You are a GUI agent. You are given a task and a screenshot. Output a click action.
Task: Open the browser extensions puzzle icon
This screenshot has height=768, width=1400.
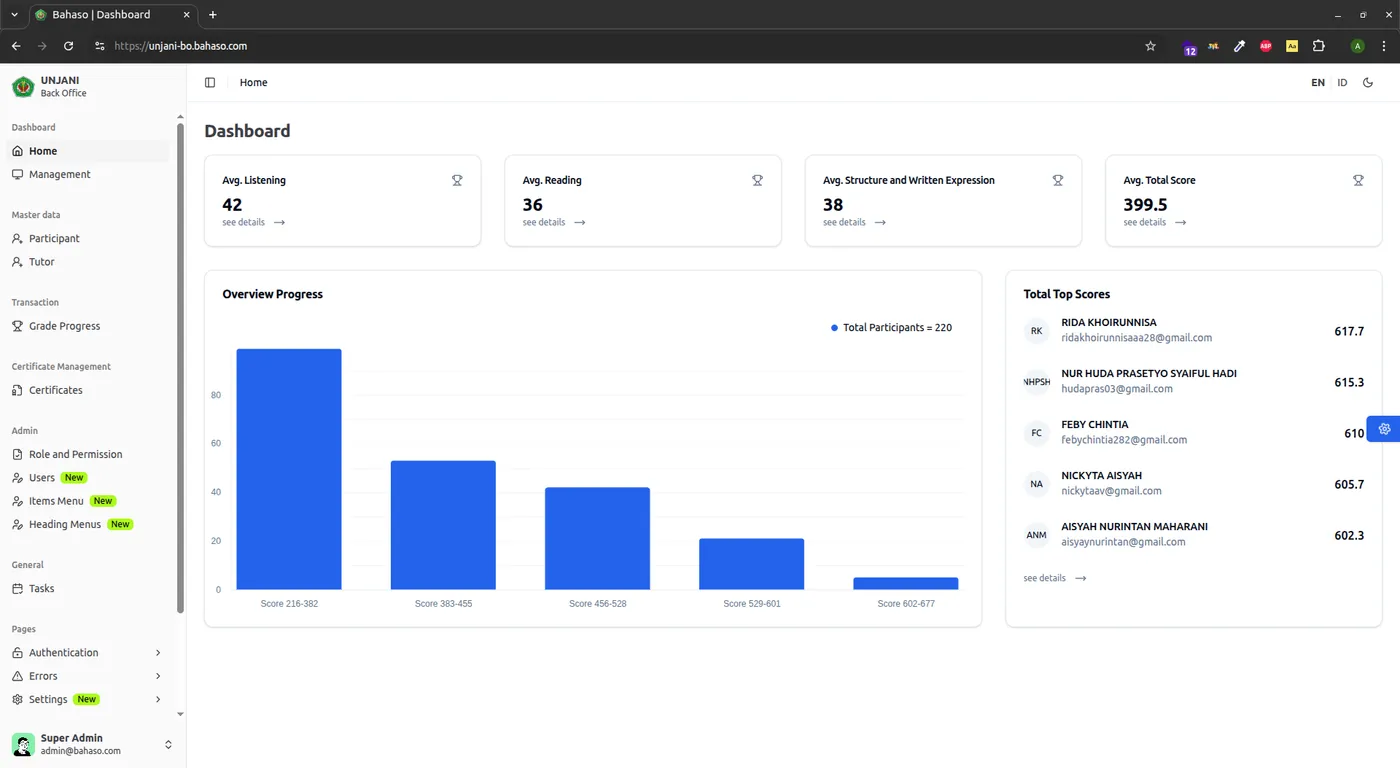click(1318, 46)
